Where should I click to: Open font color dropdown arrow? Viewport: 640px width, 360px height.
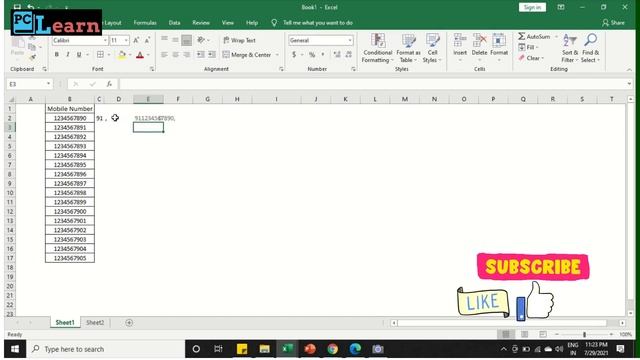(148, 55)
